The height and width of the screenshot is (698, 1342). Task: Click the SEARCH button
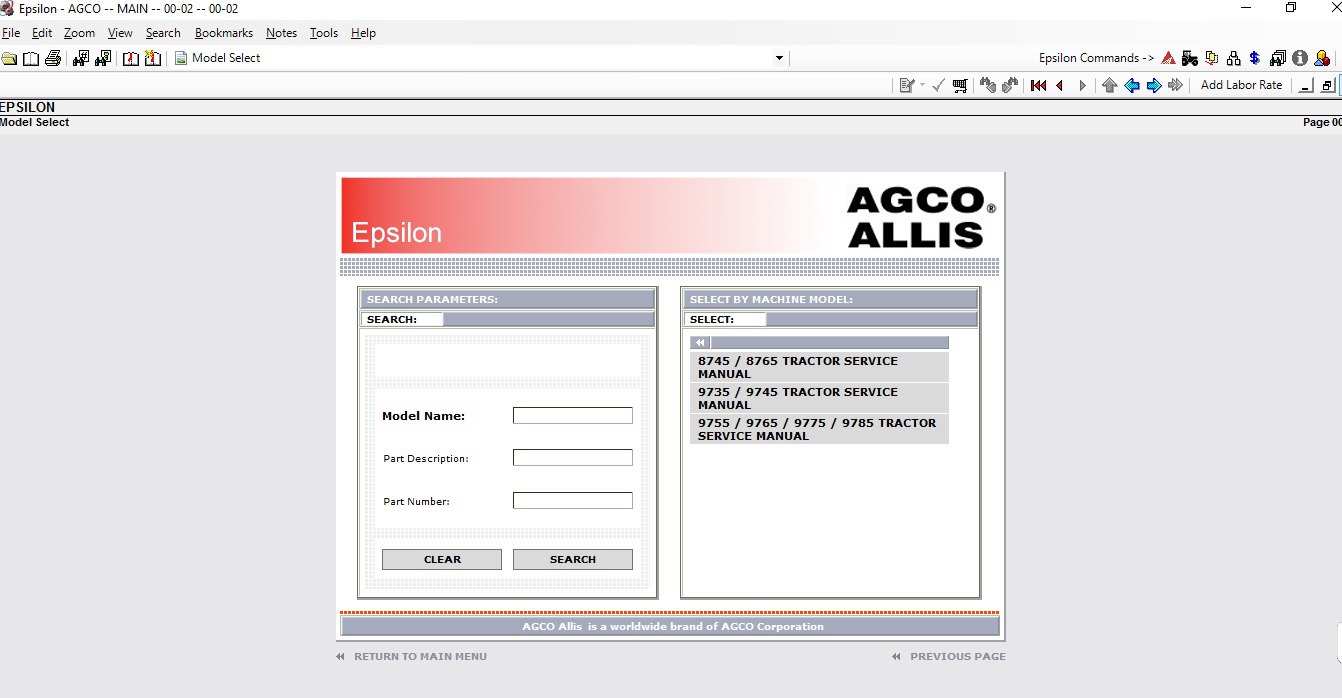click(573, 560)
